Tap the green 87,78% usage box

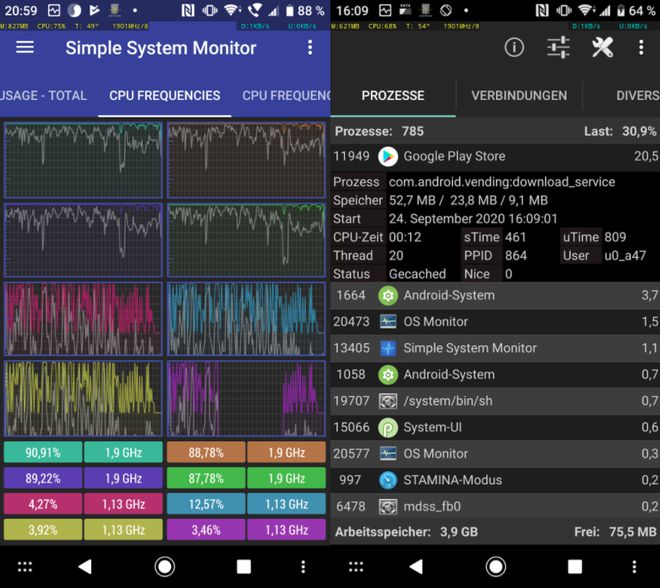pyautogui.click(x=206, y=479)
